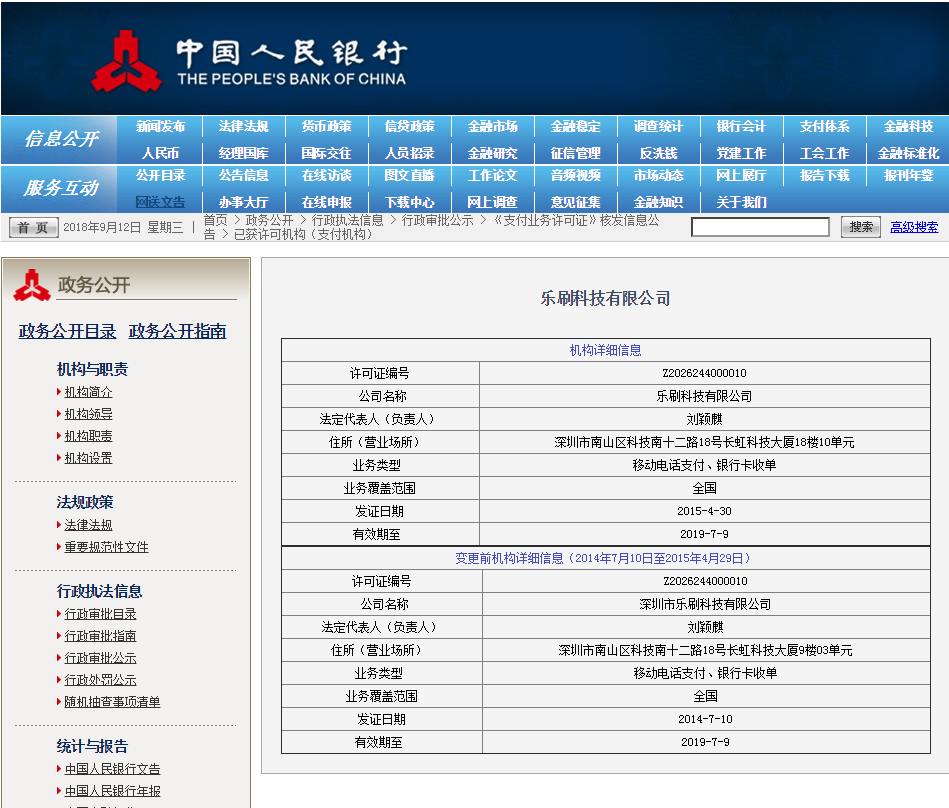Open the 新闻发布 menu item
This screenshot has height=808, width=949.
(160, 126)
